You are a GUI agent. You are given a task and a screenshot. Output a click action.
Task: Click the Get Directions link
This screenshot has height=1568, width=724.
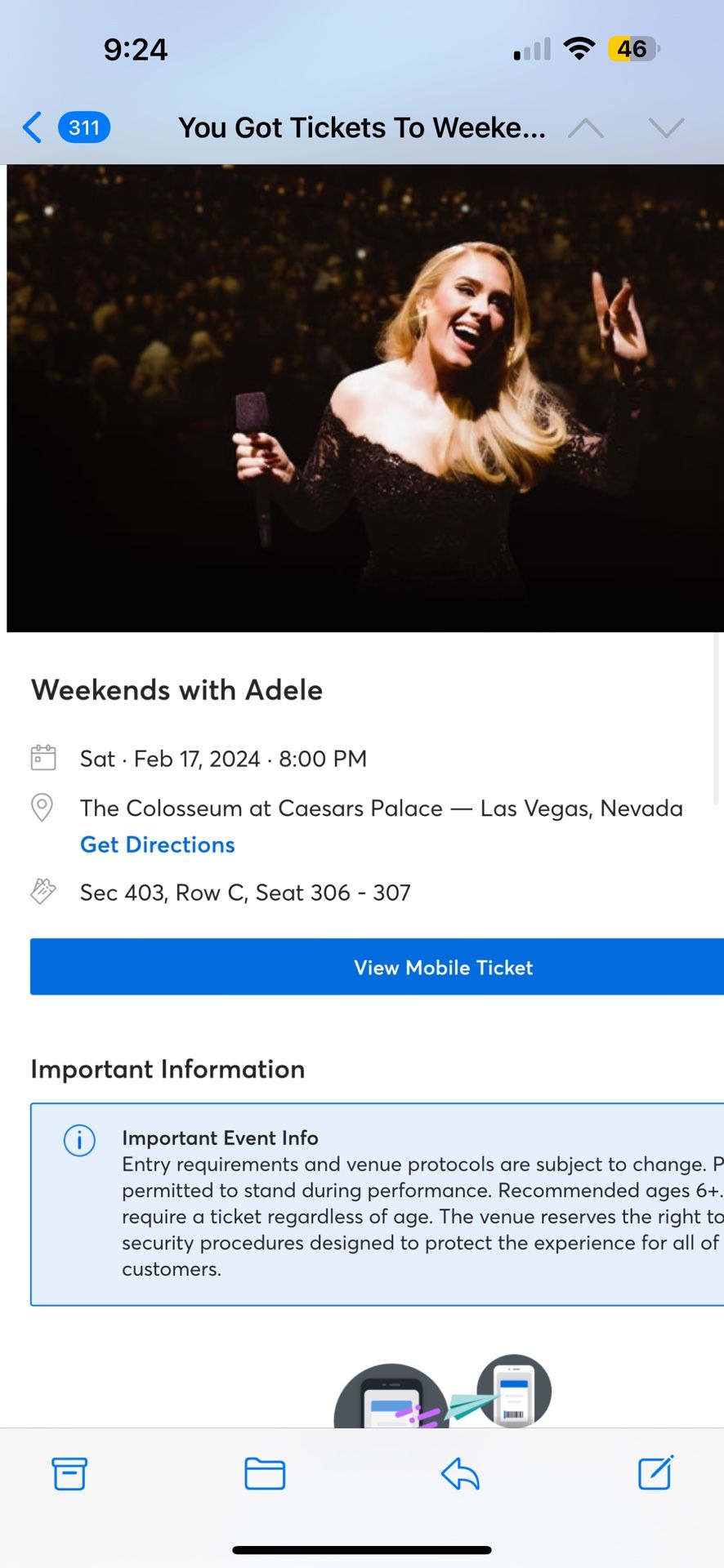[158, 844]
